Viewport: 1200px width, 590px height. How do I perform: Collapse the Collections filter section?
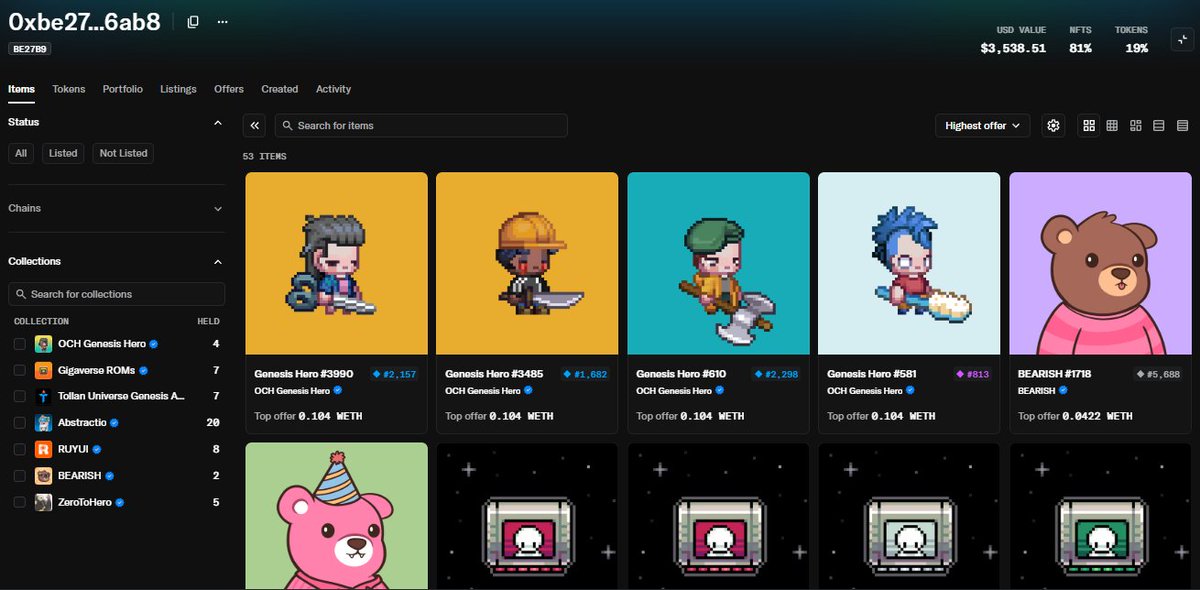(218, 261)
